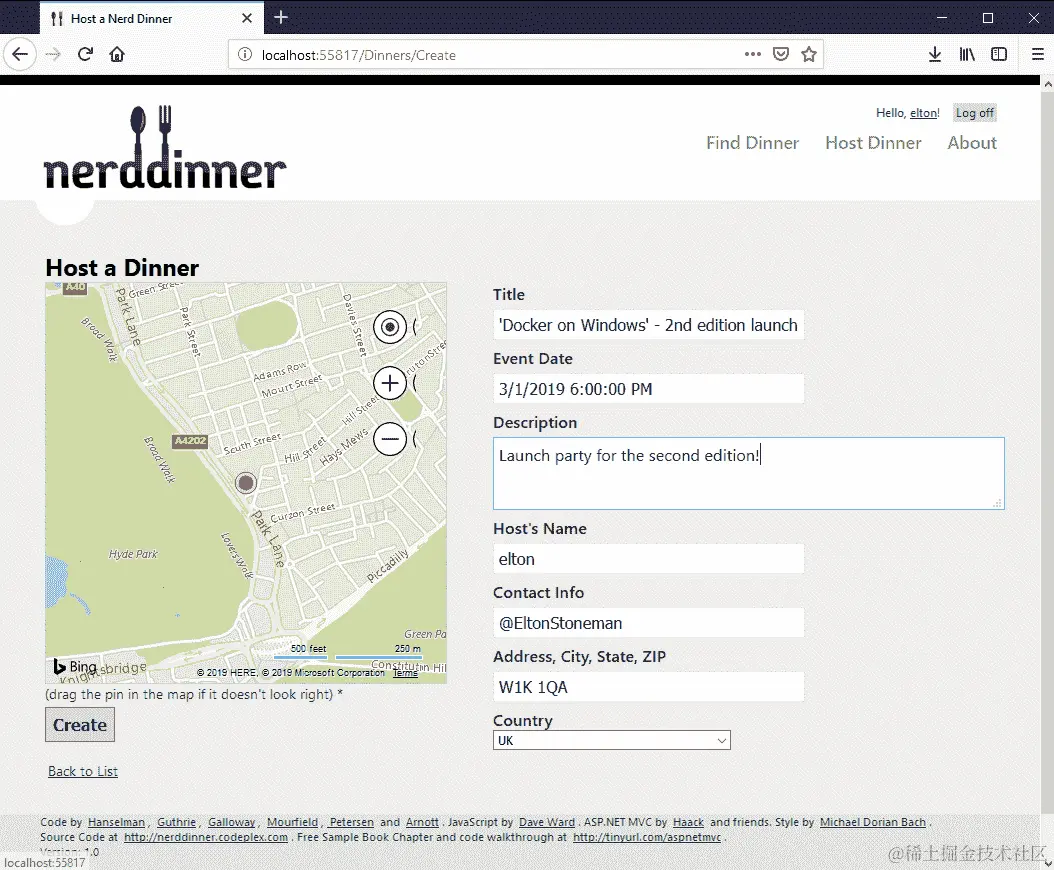This screenshot has height=870, width=1054.
Task: Open the Guthrie footer link
Action: pyautogui.click(x=176, y=822)
